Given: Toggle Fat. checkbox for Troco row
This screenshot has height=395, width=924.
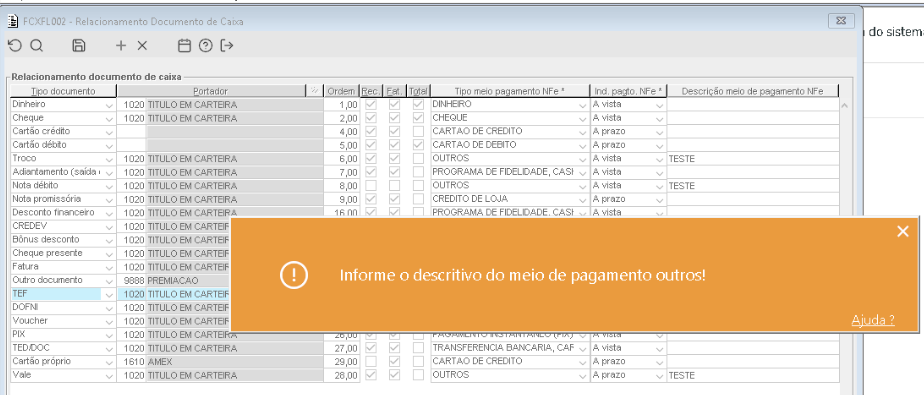Looking at the screenshot, I should (x=395, y=158).
